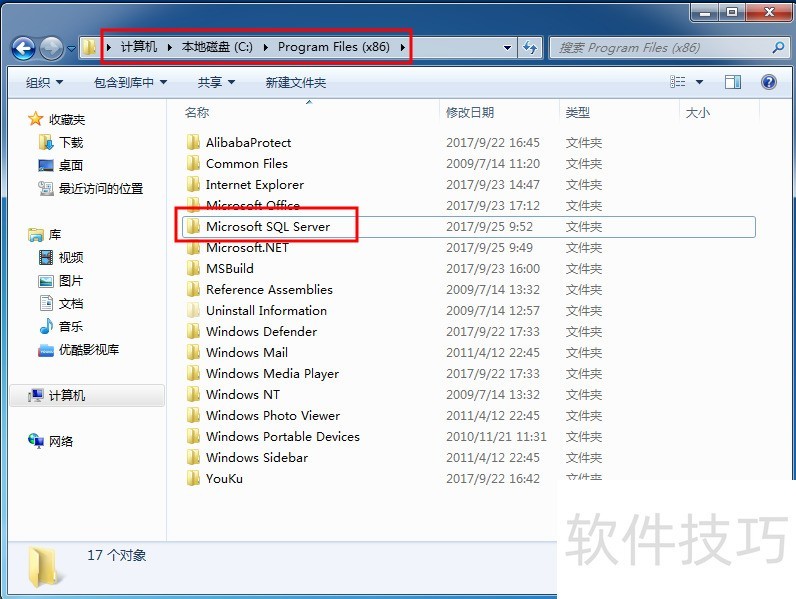This screenshot has height=599, width=796.
Task: Open 最近访问的位置 in favorites
Action: (91, 188)
